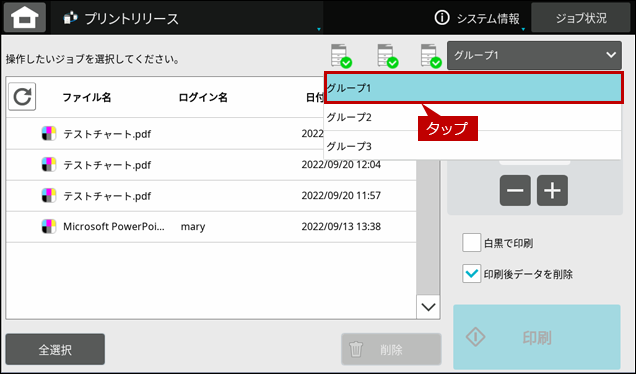Screen dimensions: 636x374
Task: Select the Microsoft PowerPoi... job by mary
Action: pyautogui.click(x=211, y=227)
